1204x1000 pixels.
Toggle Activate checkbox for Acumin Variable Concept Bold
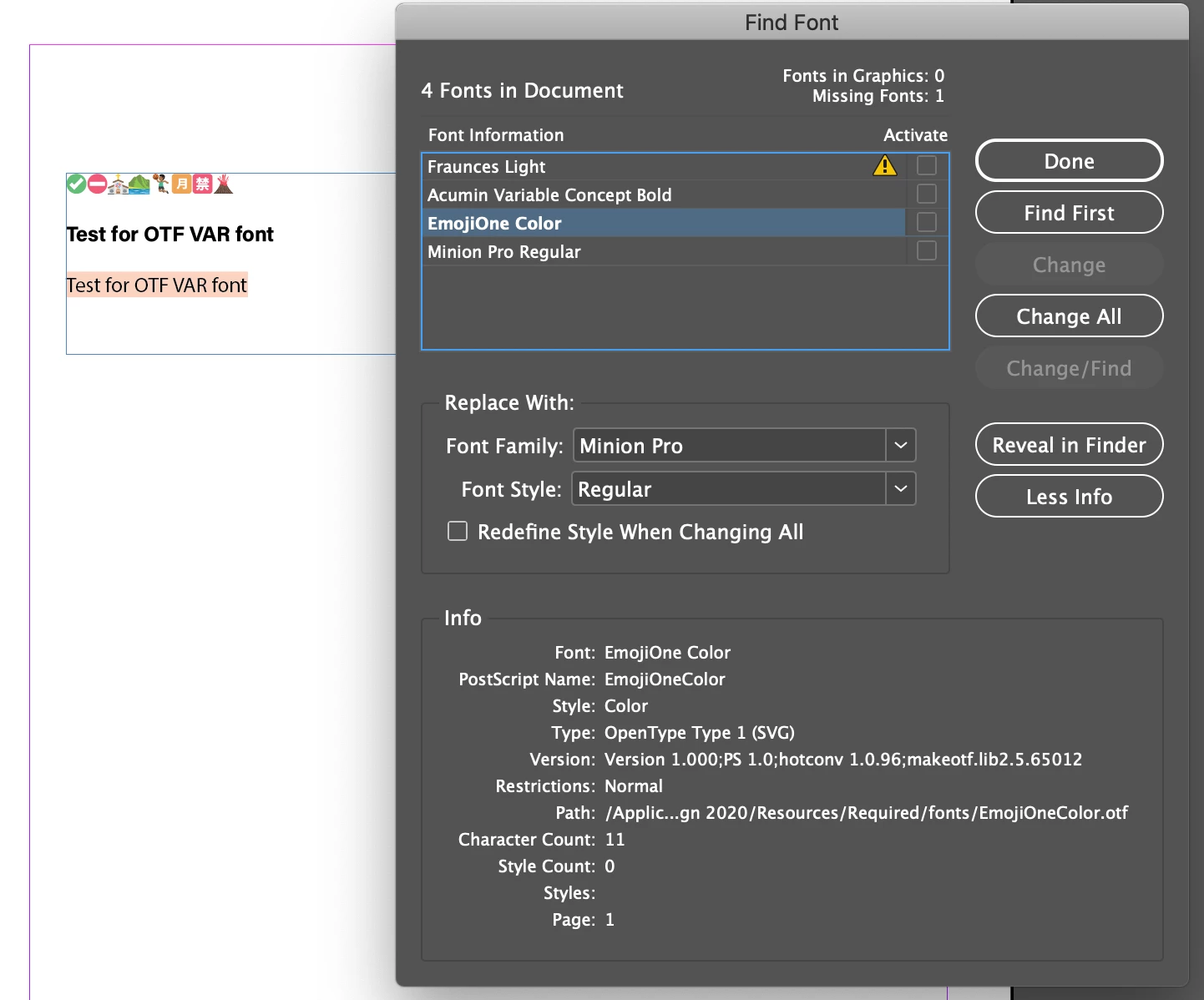pos(927,194)
